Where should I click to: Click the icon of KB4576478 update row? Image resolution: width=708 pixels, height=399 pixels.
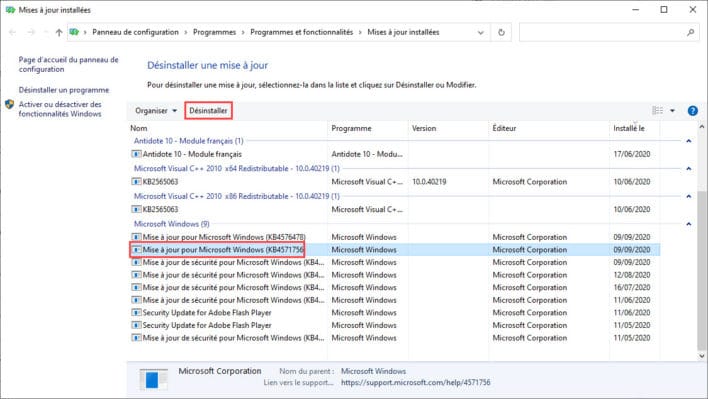[136, 237]
